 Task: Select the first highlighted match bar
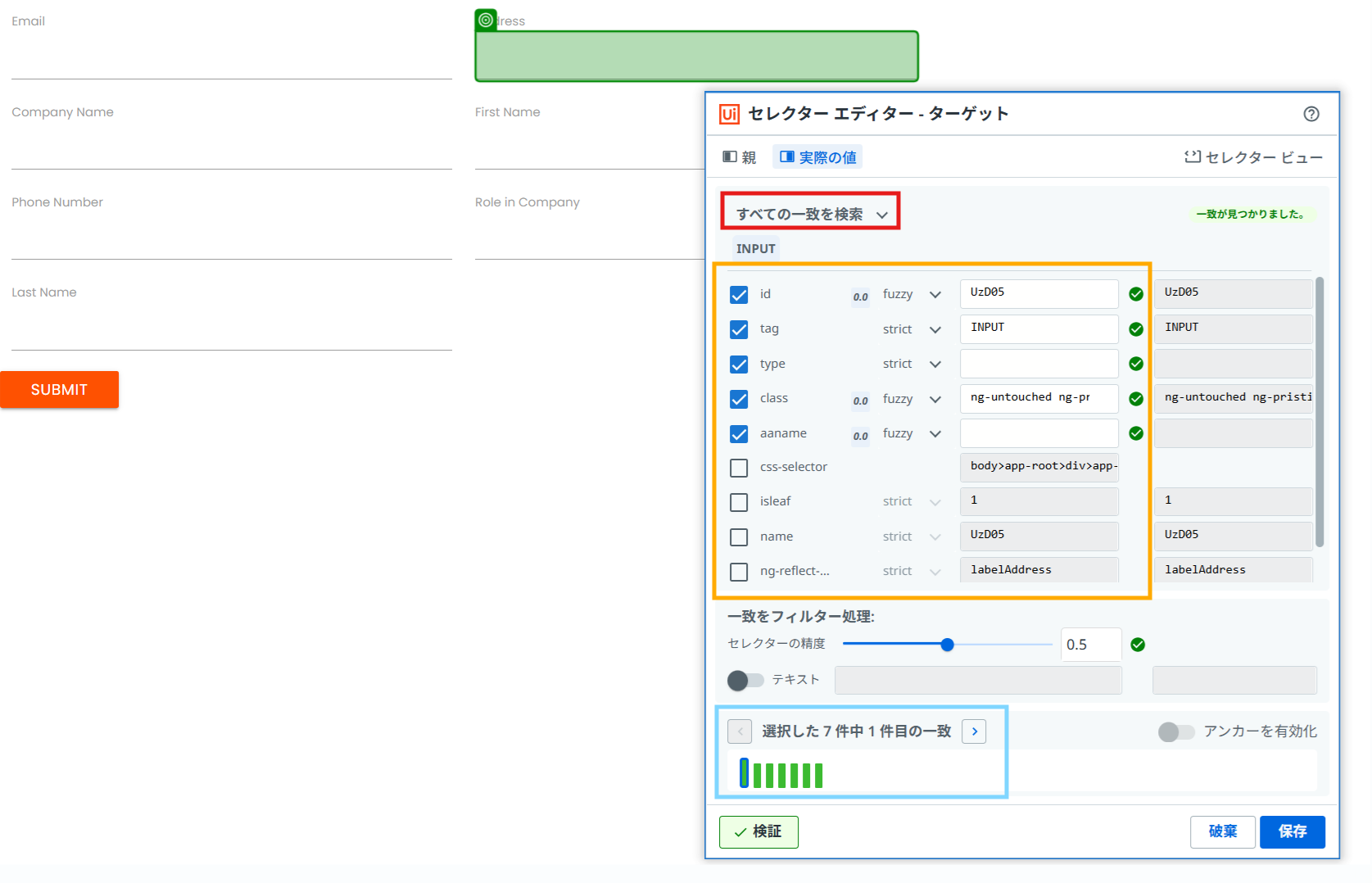click(744, 773)
